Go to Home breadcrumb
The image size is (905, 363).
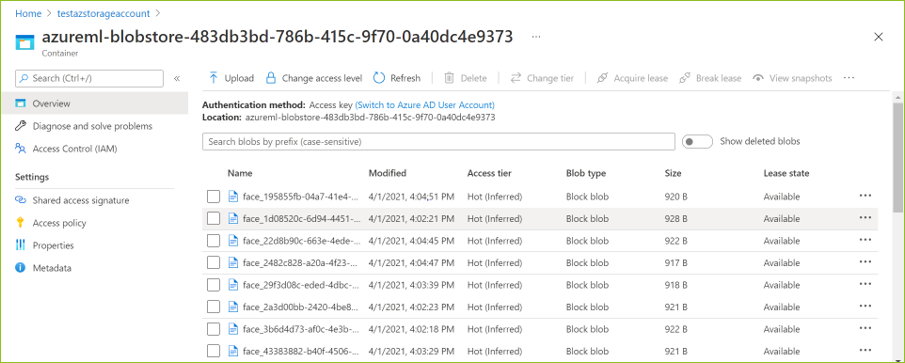[28, 13]
